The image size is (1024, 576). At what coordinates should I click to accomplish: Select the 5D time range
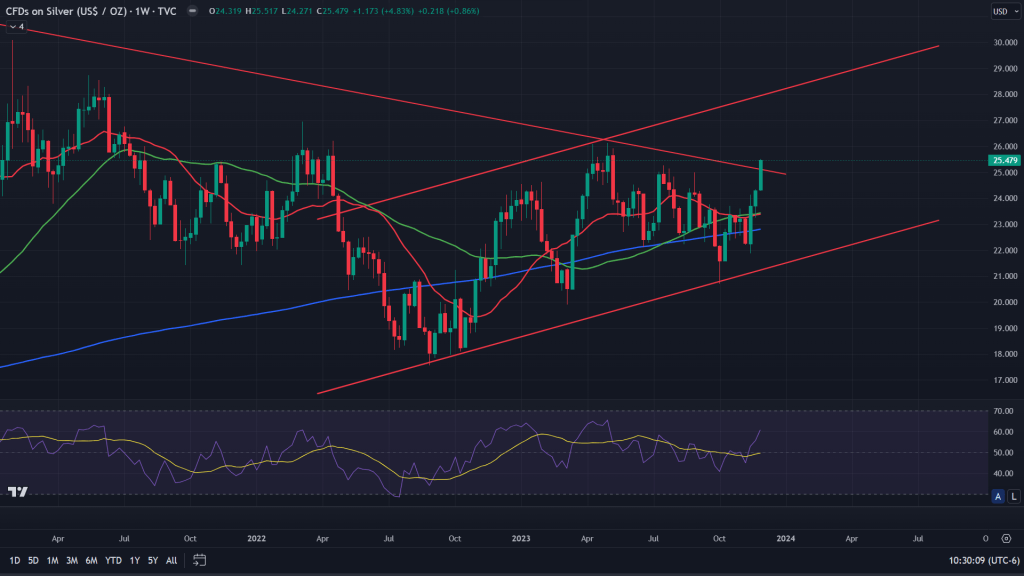click(34, 560)
